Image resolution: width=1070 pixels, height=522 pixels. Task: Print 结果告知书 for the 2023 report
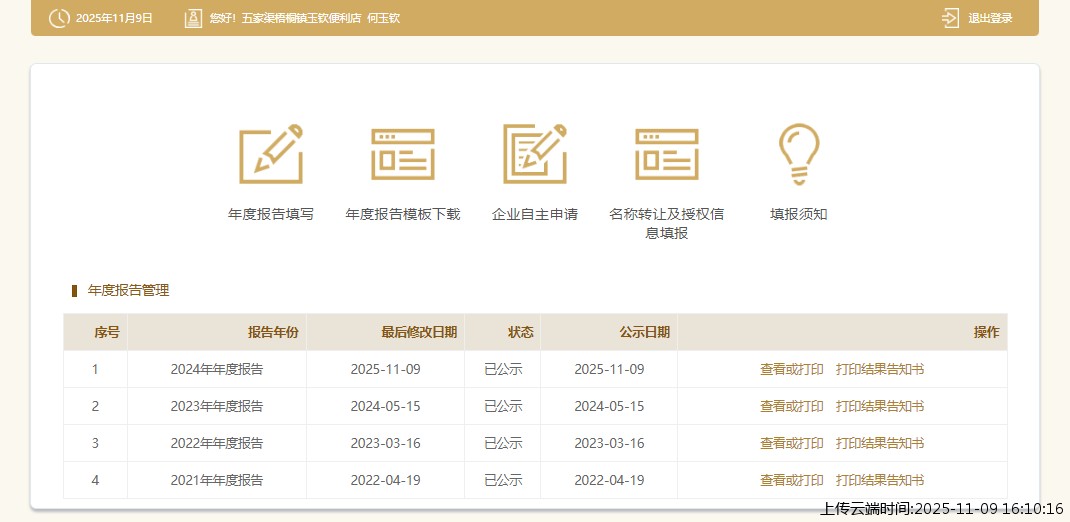[x=880, y=406]
